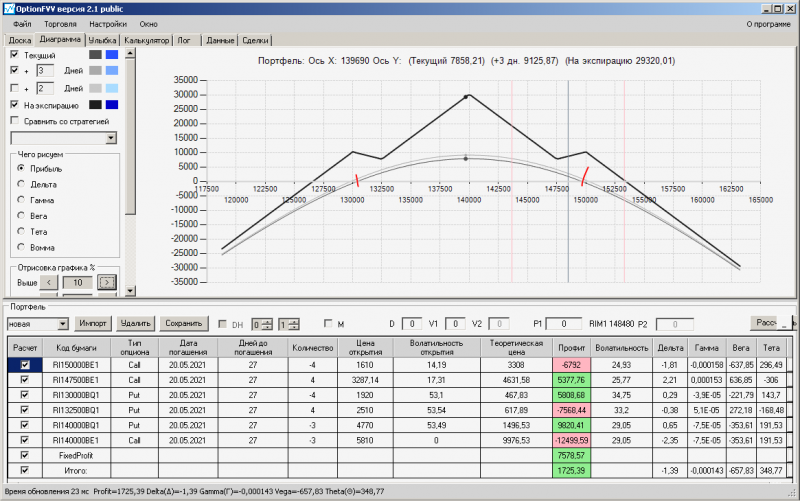Toggle the Текущий chart line checkbox
This screenshot has height=501, width=800.
coord(14,54)
